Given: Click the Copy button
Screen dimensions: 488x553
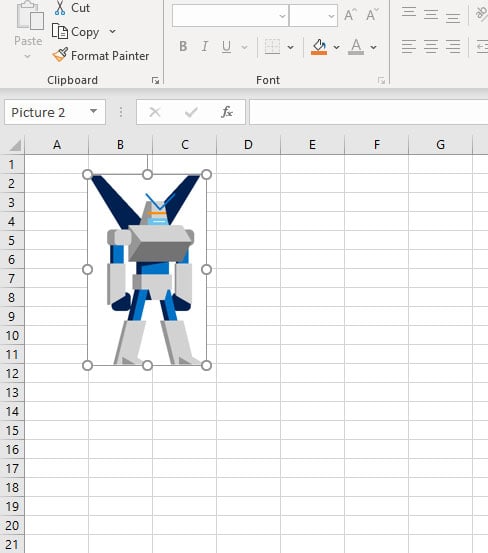Looking at the screenshot, I should point(75,32).
